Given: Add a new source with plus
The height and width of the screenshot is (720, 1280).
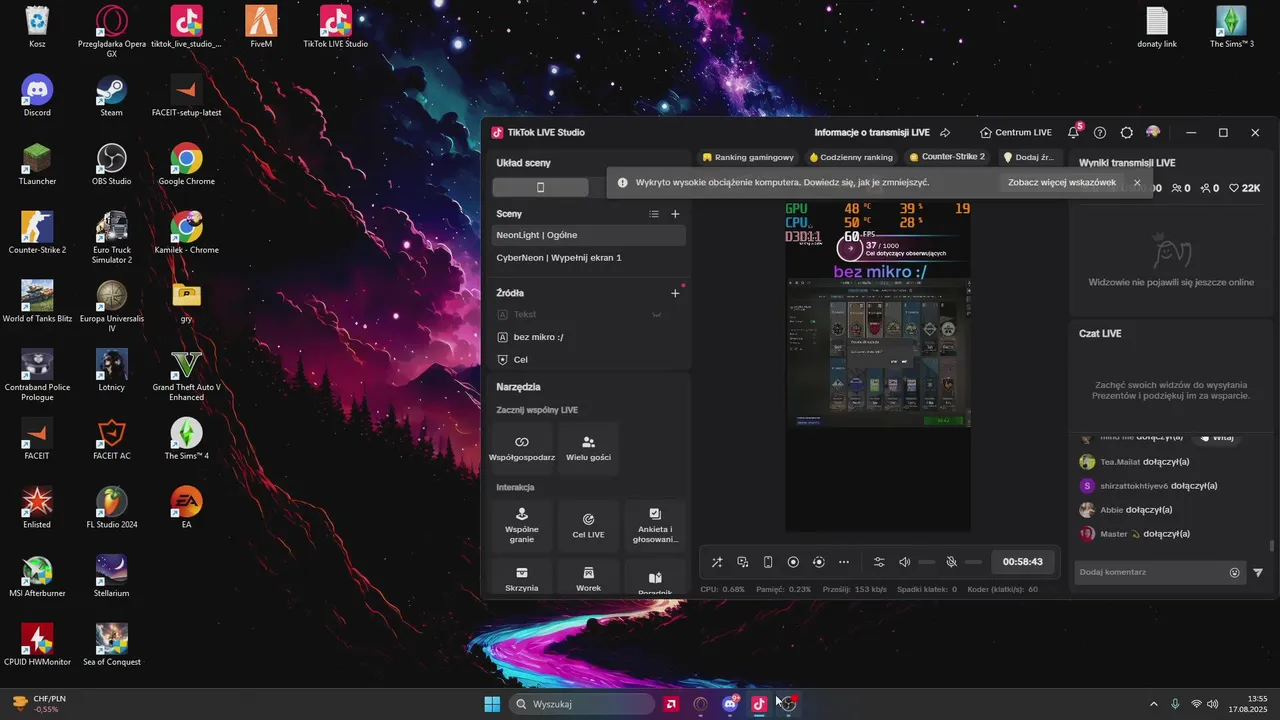Looking at the screenshot, I should pyautogui.click(x=675, y=293).
